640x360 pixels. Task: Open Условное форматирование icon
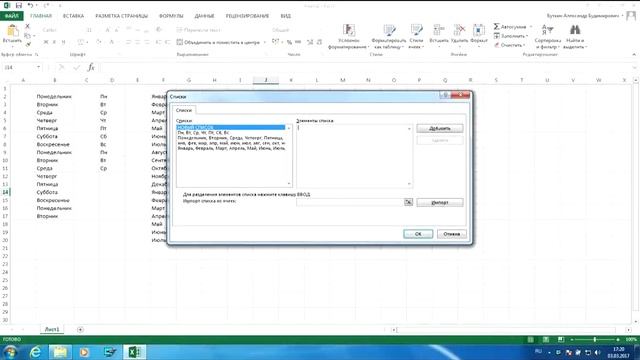(x=349, y=30)
